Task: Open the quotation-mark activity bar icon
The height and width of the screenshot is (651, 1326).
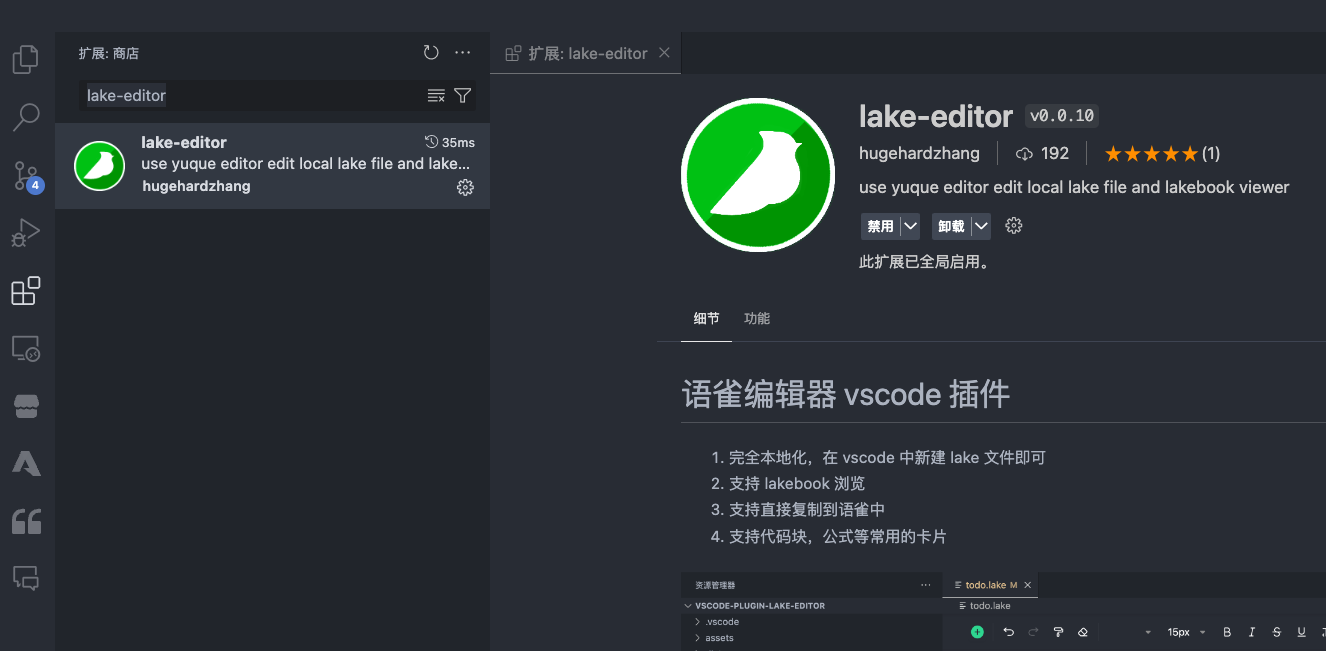Action: click(x=26, y=521)
